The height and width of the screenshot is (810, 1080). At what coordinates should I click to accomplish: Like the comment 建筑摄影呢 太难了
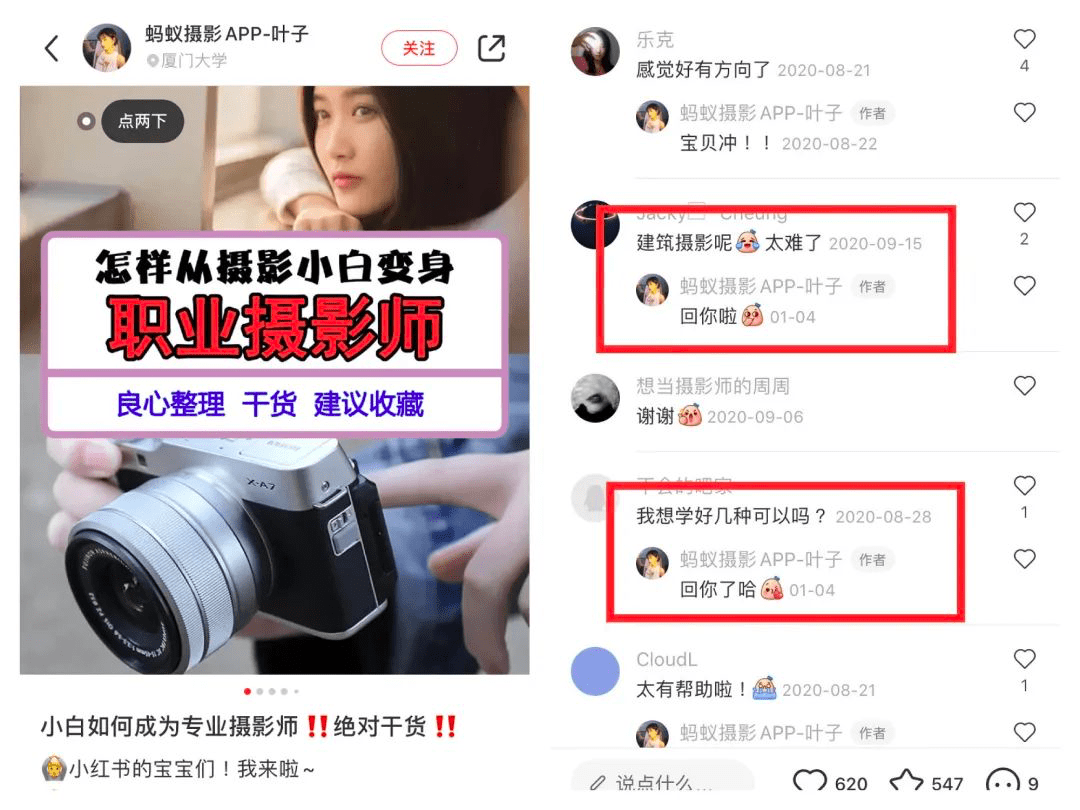coord(1024,212)
